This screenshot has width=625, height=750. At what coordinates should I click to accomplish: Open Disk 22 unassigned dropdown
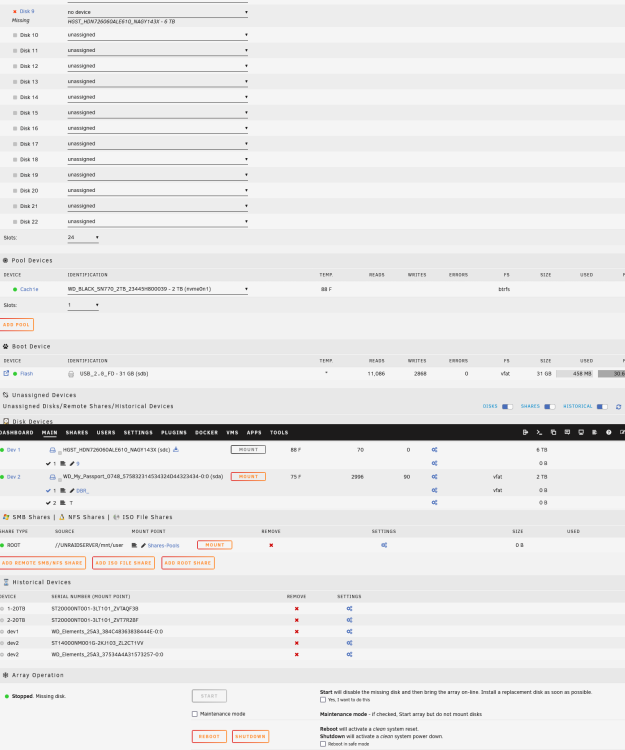coord(158,221)
